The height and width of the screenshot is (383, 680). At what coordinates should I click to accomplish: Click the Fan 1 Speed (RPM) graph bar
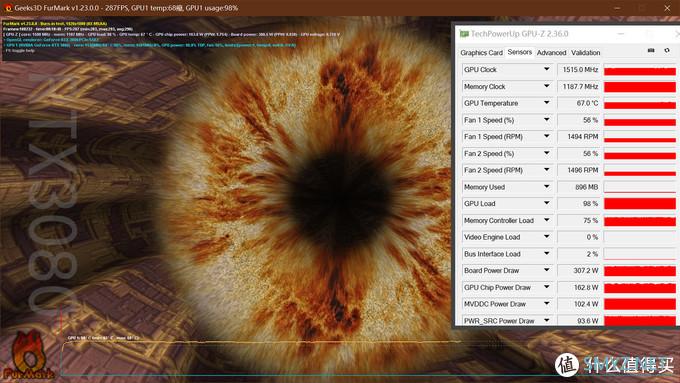coord(640,137)
